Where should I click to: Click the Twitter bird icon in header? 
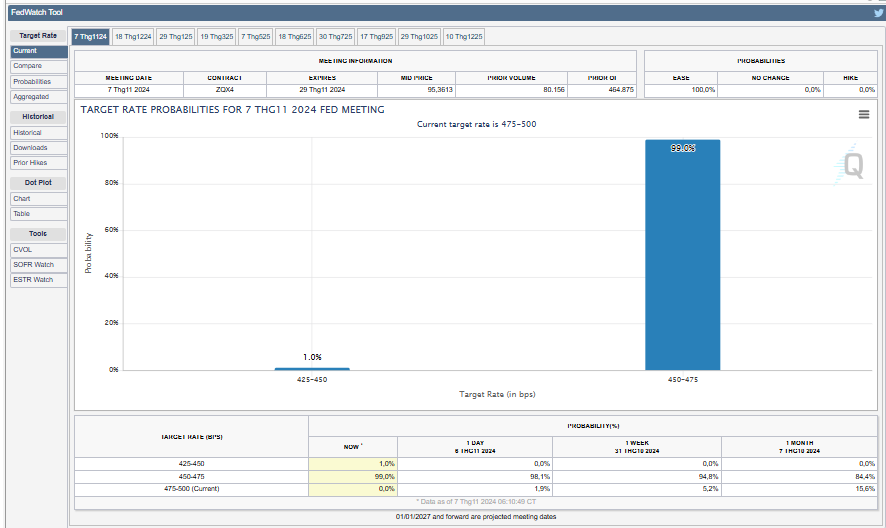coord(877,12)
